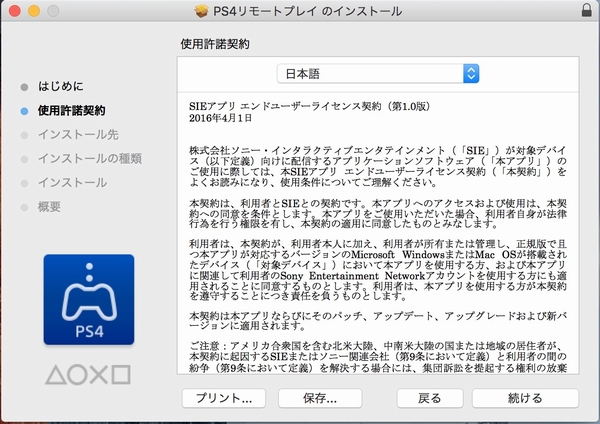Select the はじめに step in the sidebar

(x=60, y=86)
